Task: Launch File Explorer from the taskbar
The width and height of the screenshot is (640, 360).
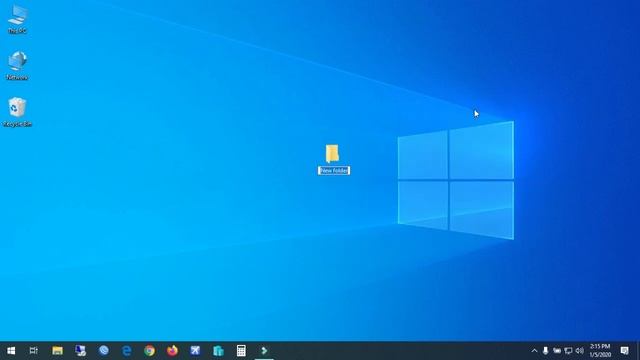Action: tap(57, 351)
